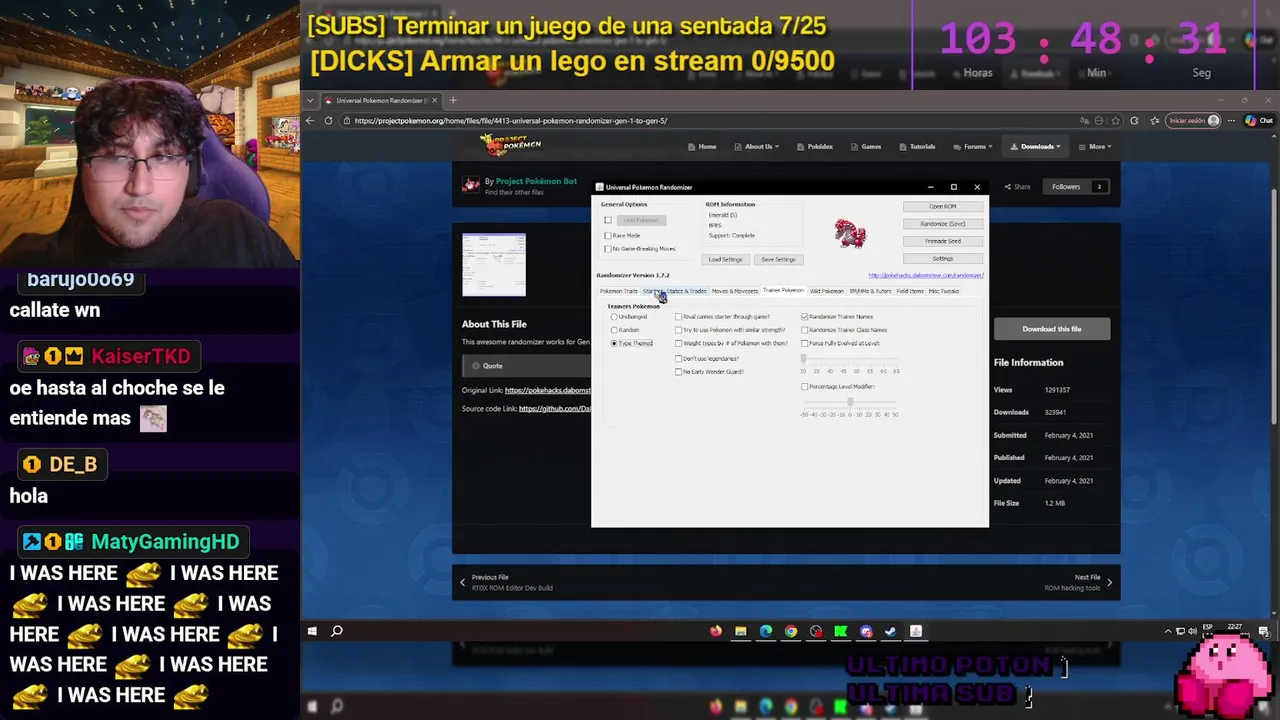1280x720 pixels.
Task: Click the Followers button
Action: click(x=1078, y=187)
